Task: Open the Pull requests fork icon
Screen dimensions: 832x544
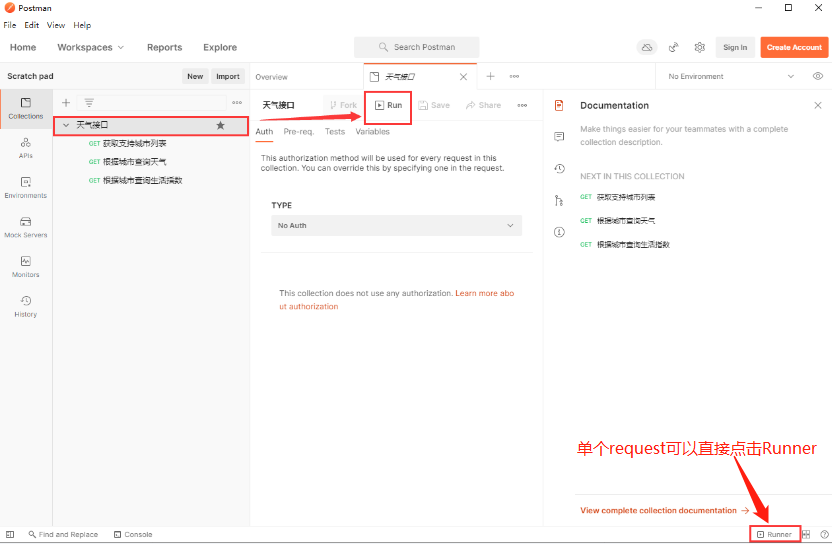Action: pos(559,201)
